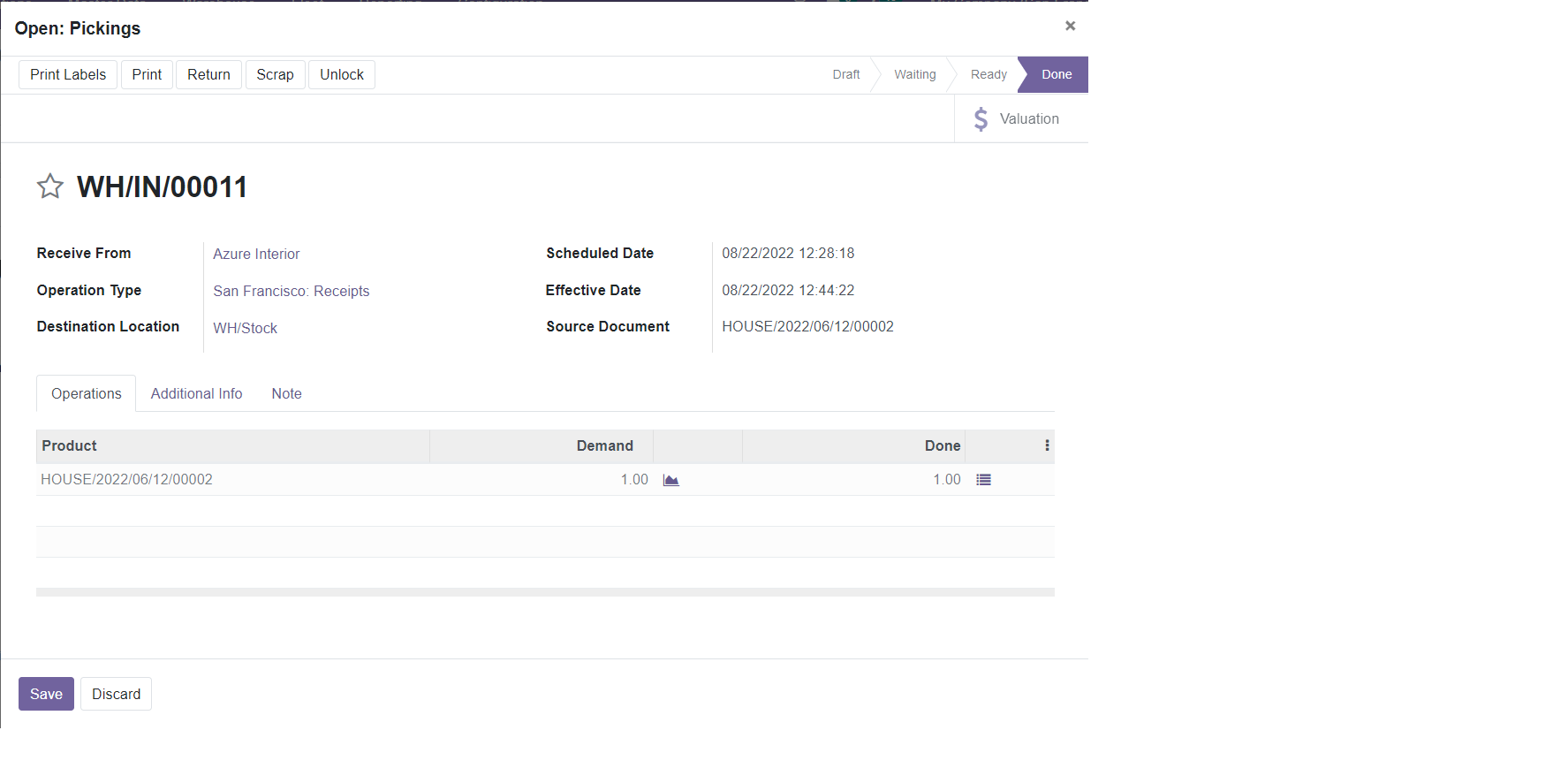Screen dimensions: 1568x776
Task: Open forecast chart icon in product row
Action: (671, 480)
